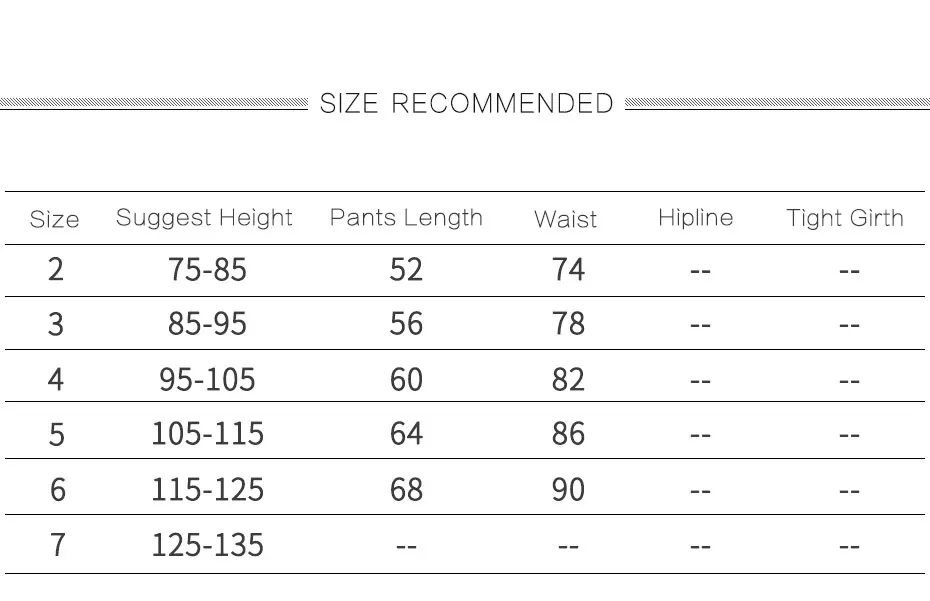This screenshot has width=930, height=601.
Task: Click the SIZE RECOMMENDED heading
Action: 466,104
